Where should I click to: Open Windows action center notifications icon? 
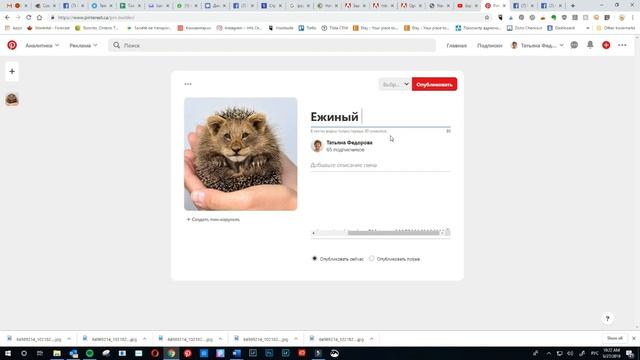630,353
